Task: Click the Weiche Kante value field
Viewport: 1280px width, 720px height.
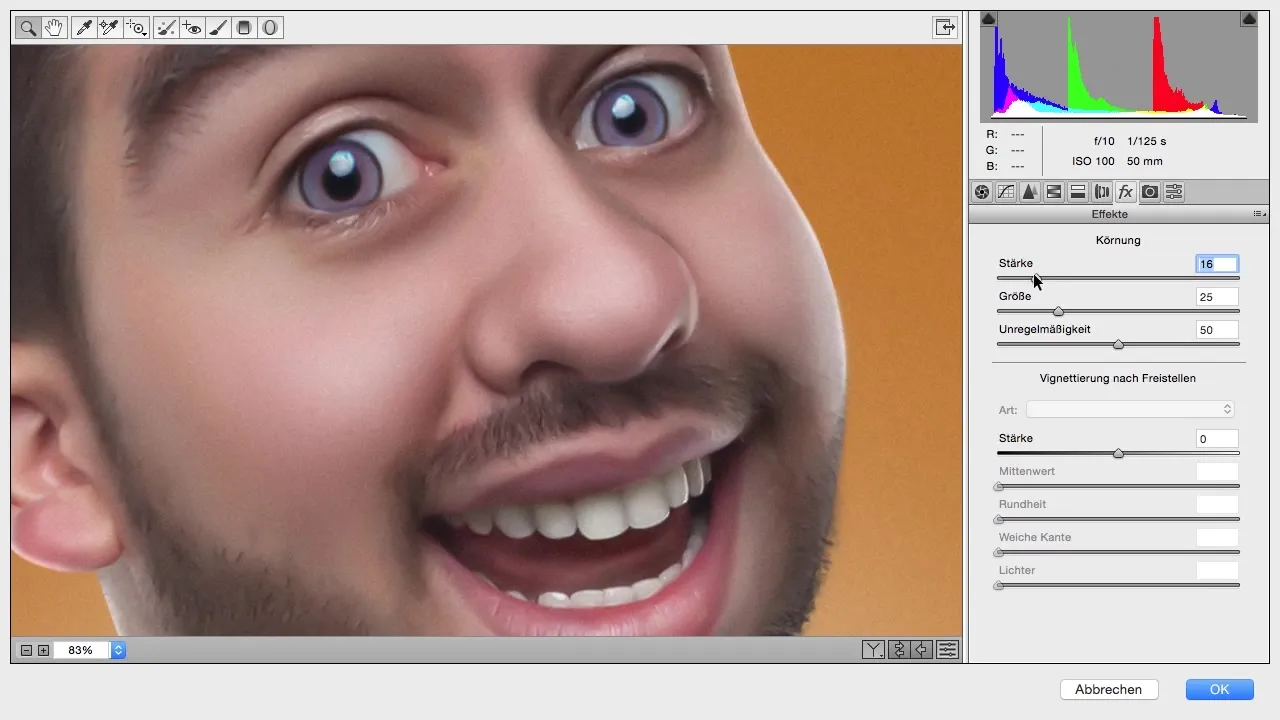Action: coord(1217,538)
